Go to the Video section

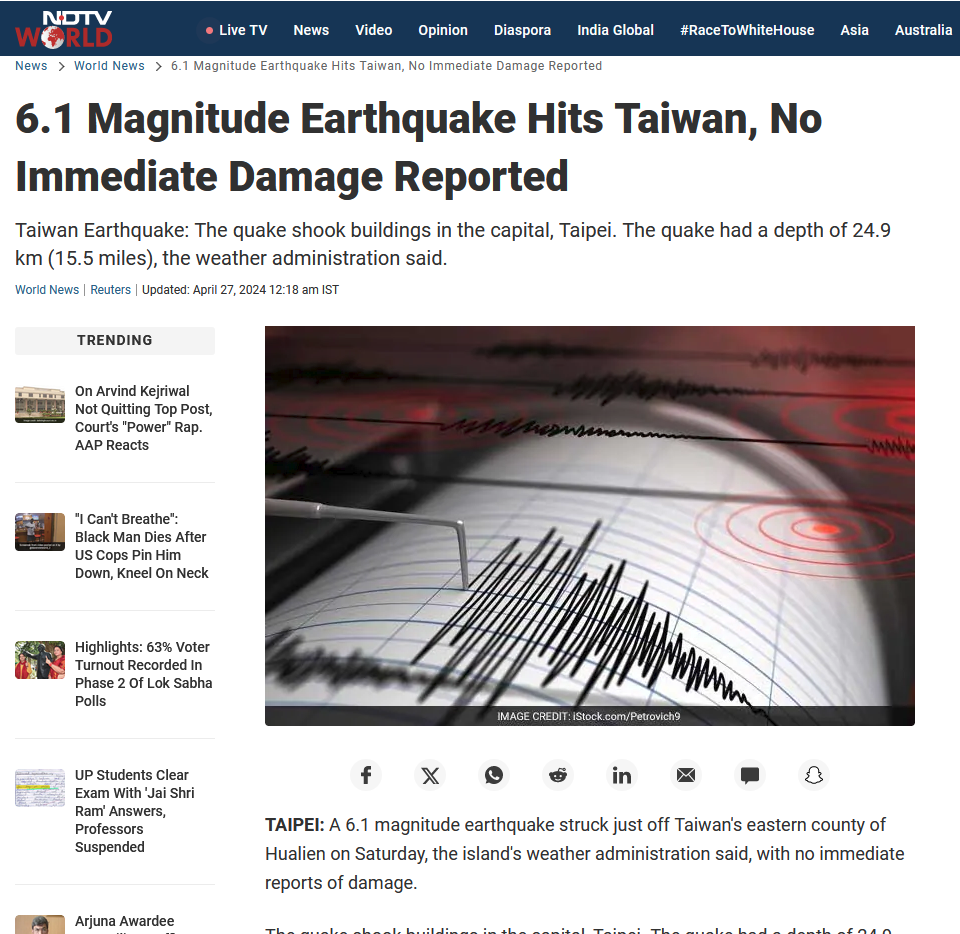[x=373, y=30]
